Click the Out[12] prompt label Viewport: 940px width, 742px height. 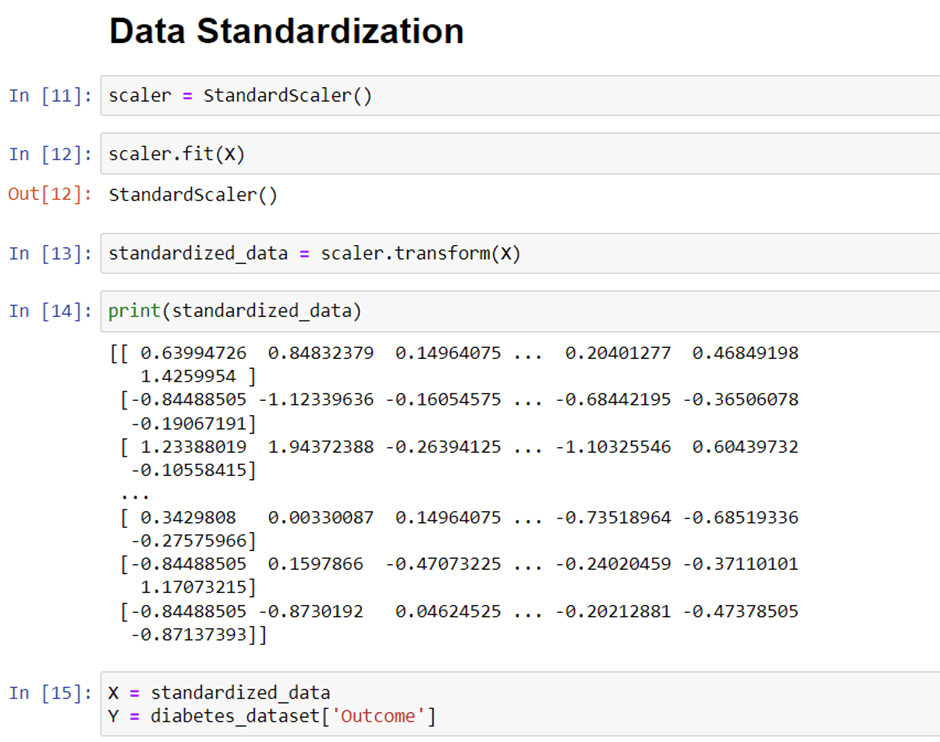pyautogui.click(x=51, y=194)
